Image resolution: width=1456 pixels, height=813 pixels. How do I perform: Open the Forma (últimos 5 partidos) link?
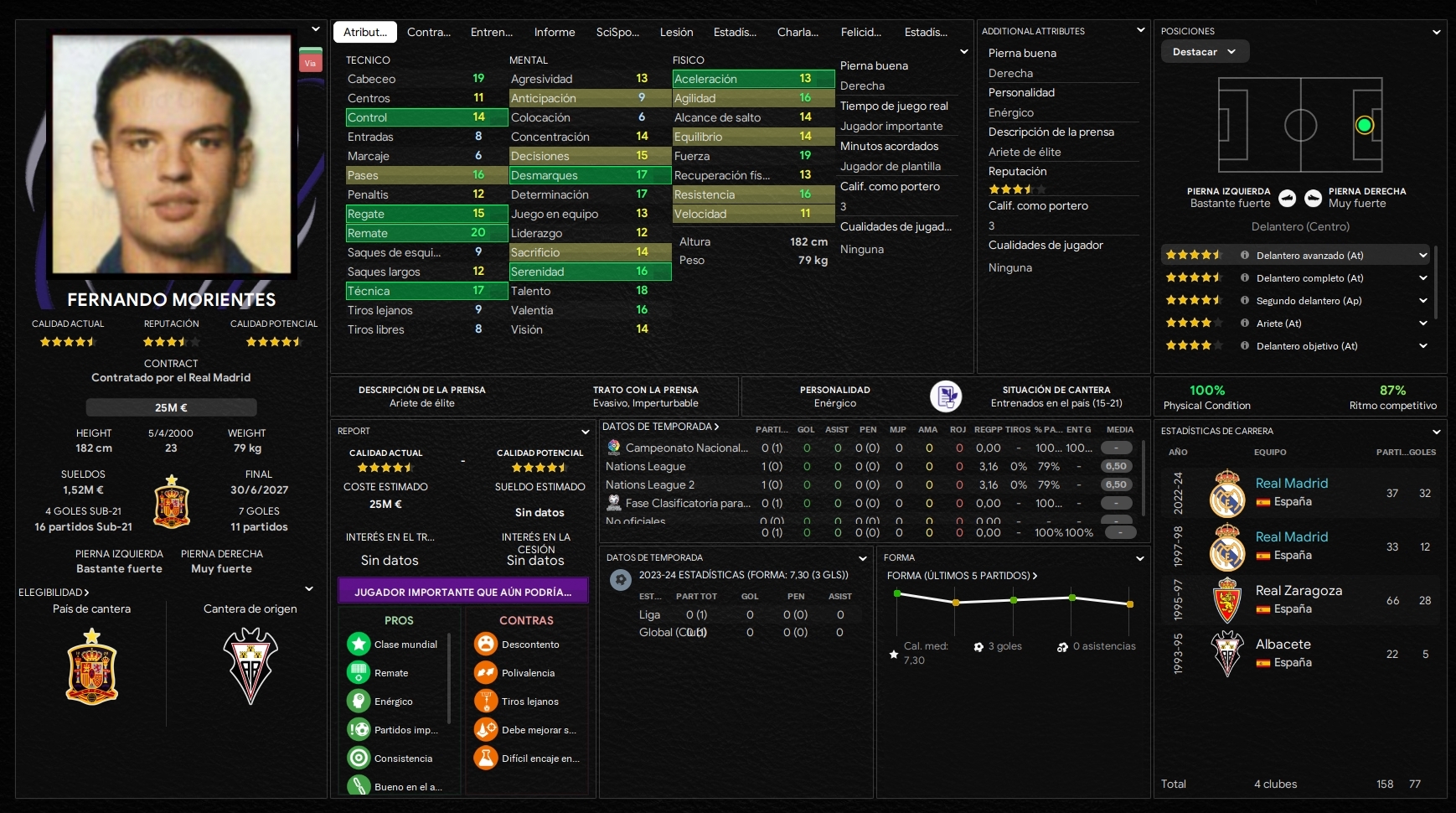click(x=963, y=576)
